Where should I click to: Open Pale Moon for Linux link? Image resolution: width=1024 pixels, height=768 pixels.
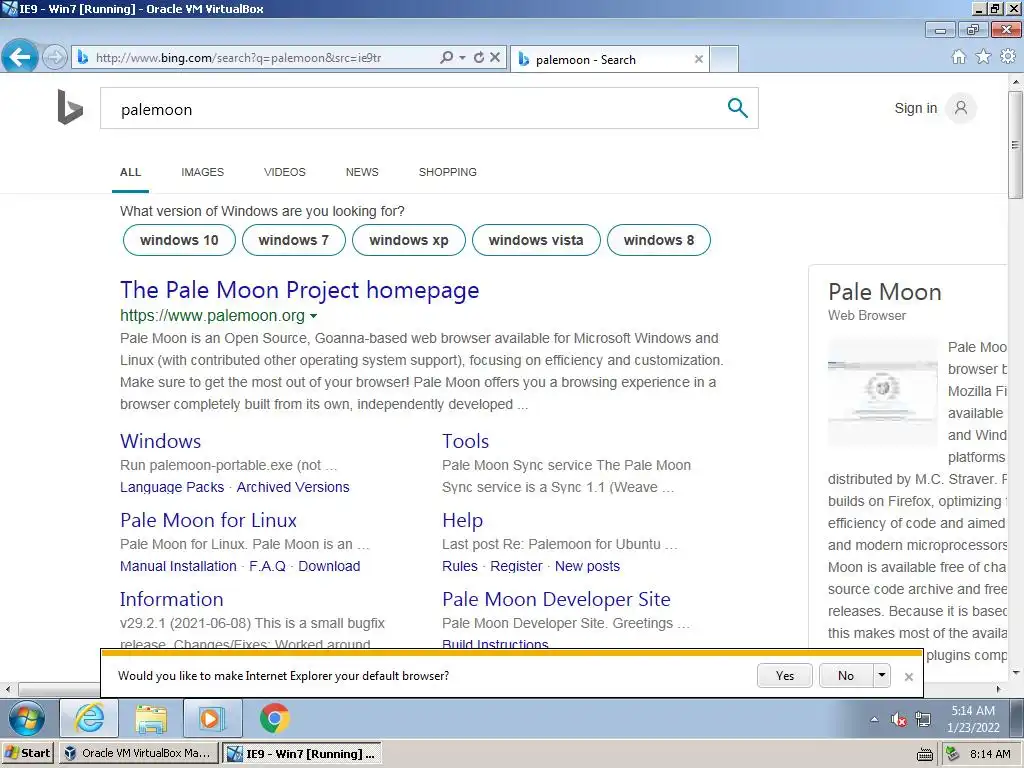(208, 520)
